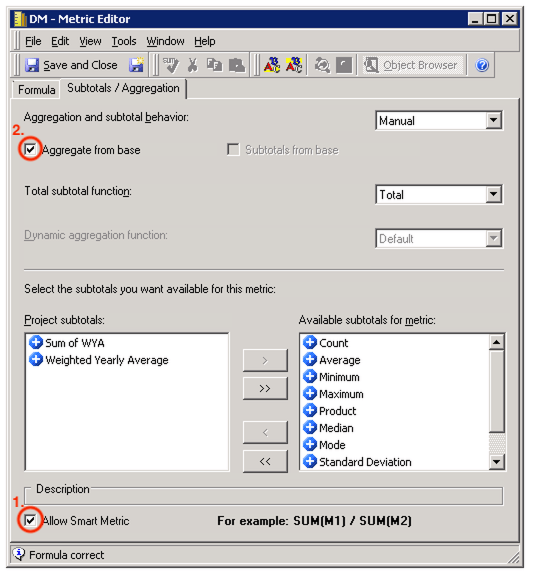533x574 pixels.
Task: Select the Median subtotal
Action: (328, 428)
